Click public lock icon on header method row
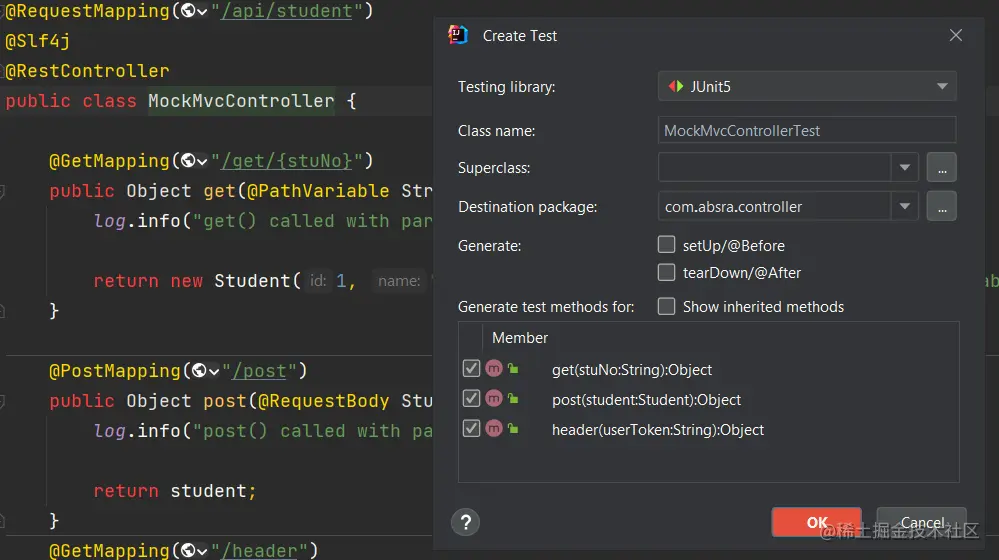Image resolution: width=999 pixels, height=560 pixels. (x=513, y=428)
